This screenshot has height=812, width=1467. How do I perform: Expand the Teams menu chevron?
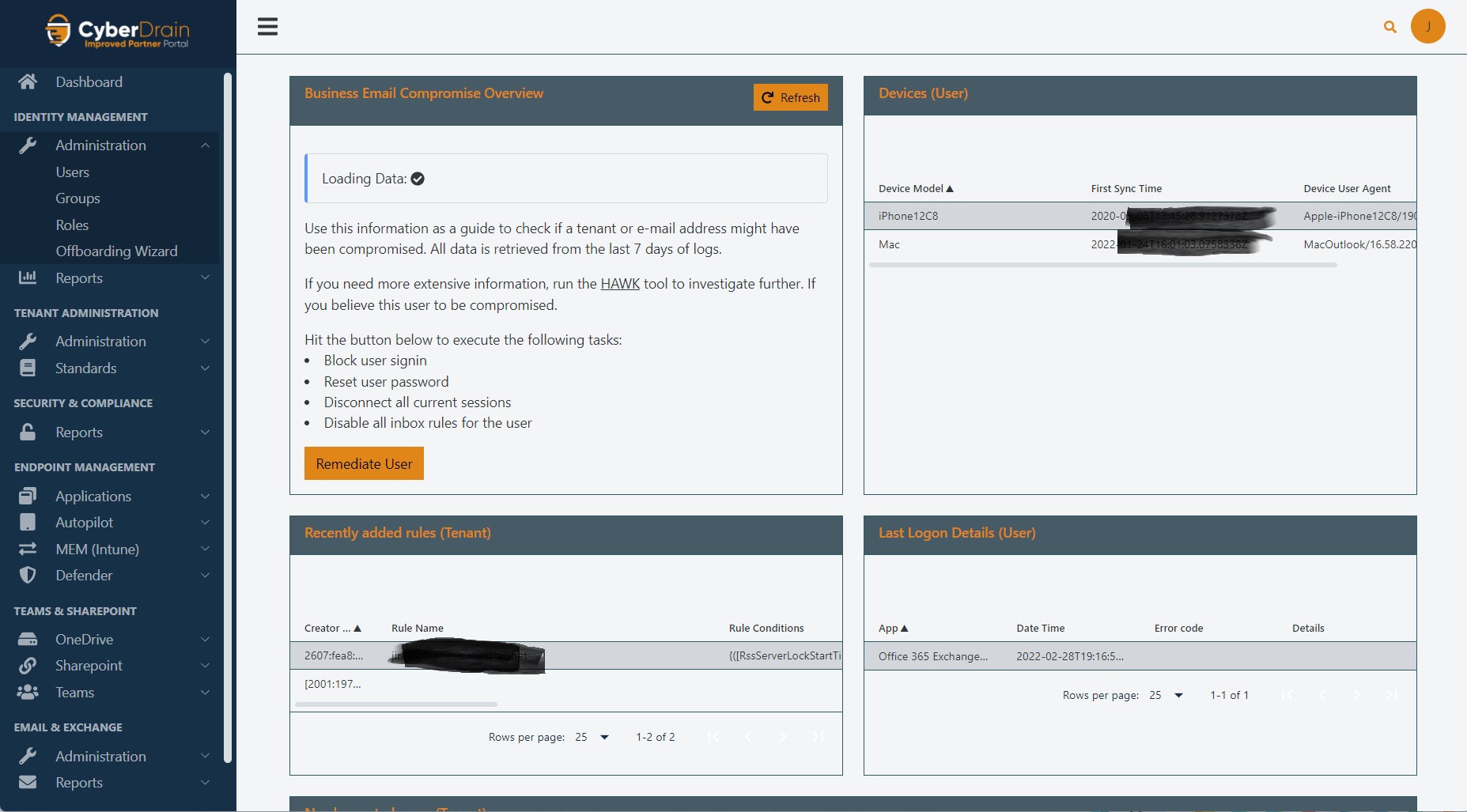coord(205,692)
